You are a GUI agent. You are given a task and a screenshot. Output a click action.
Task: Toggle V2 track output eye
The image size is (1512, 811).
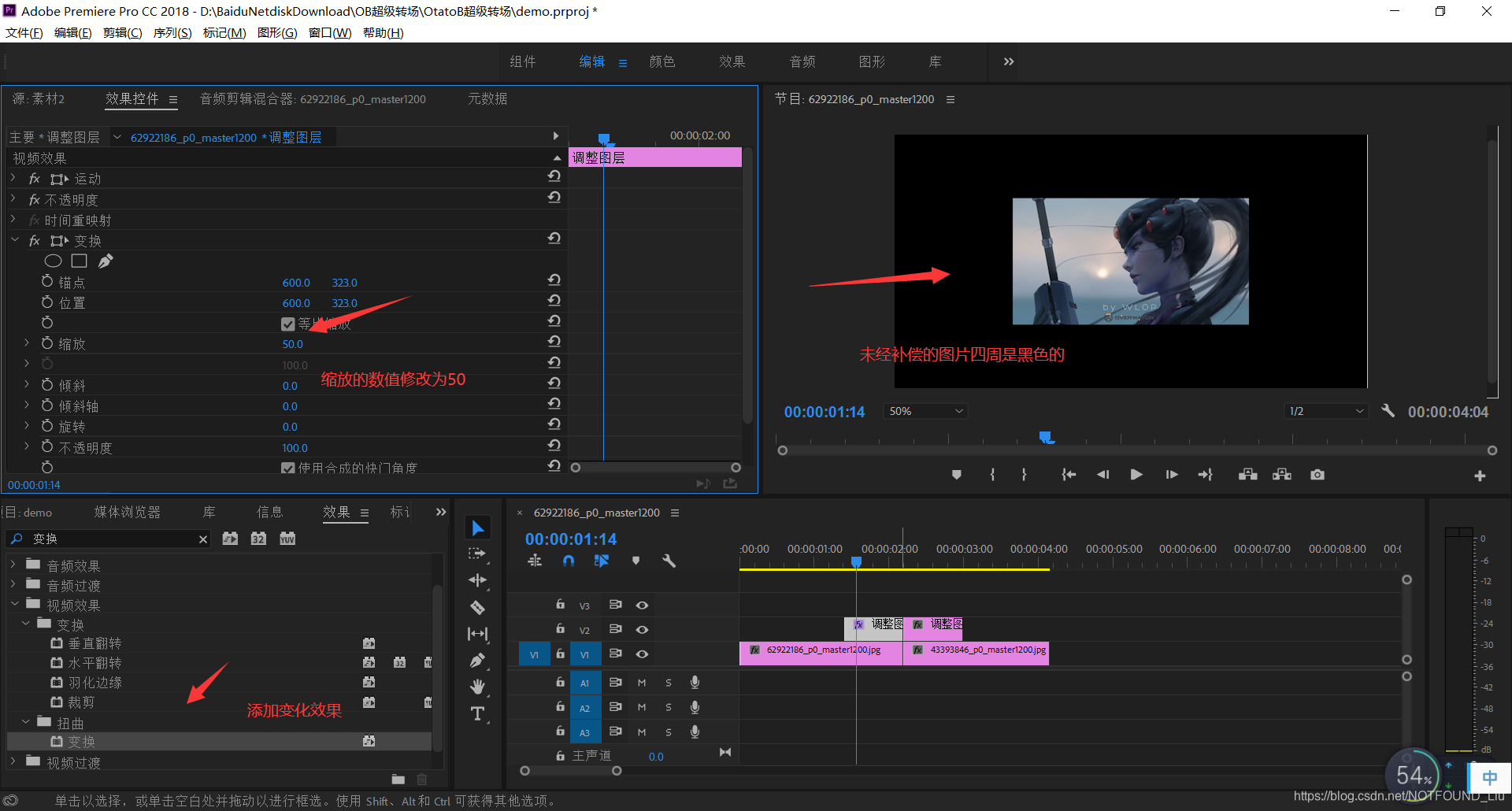pyautogui.click(x=643, y=629)
